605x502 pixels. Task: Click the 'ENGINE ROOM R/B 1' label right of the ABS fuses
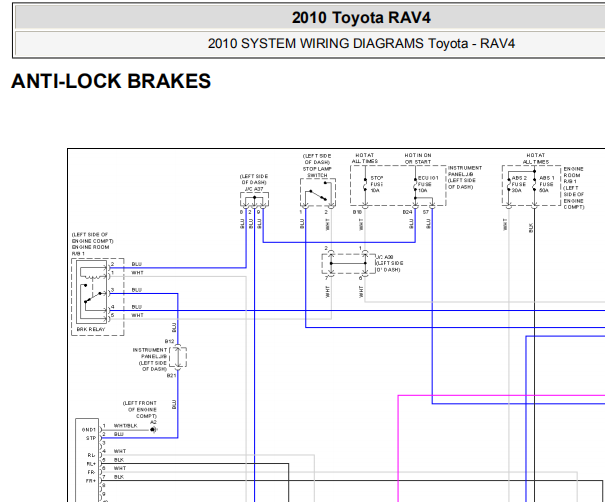574,188
